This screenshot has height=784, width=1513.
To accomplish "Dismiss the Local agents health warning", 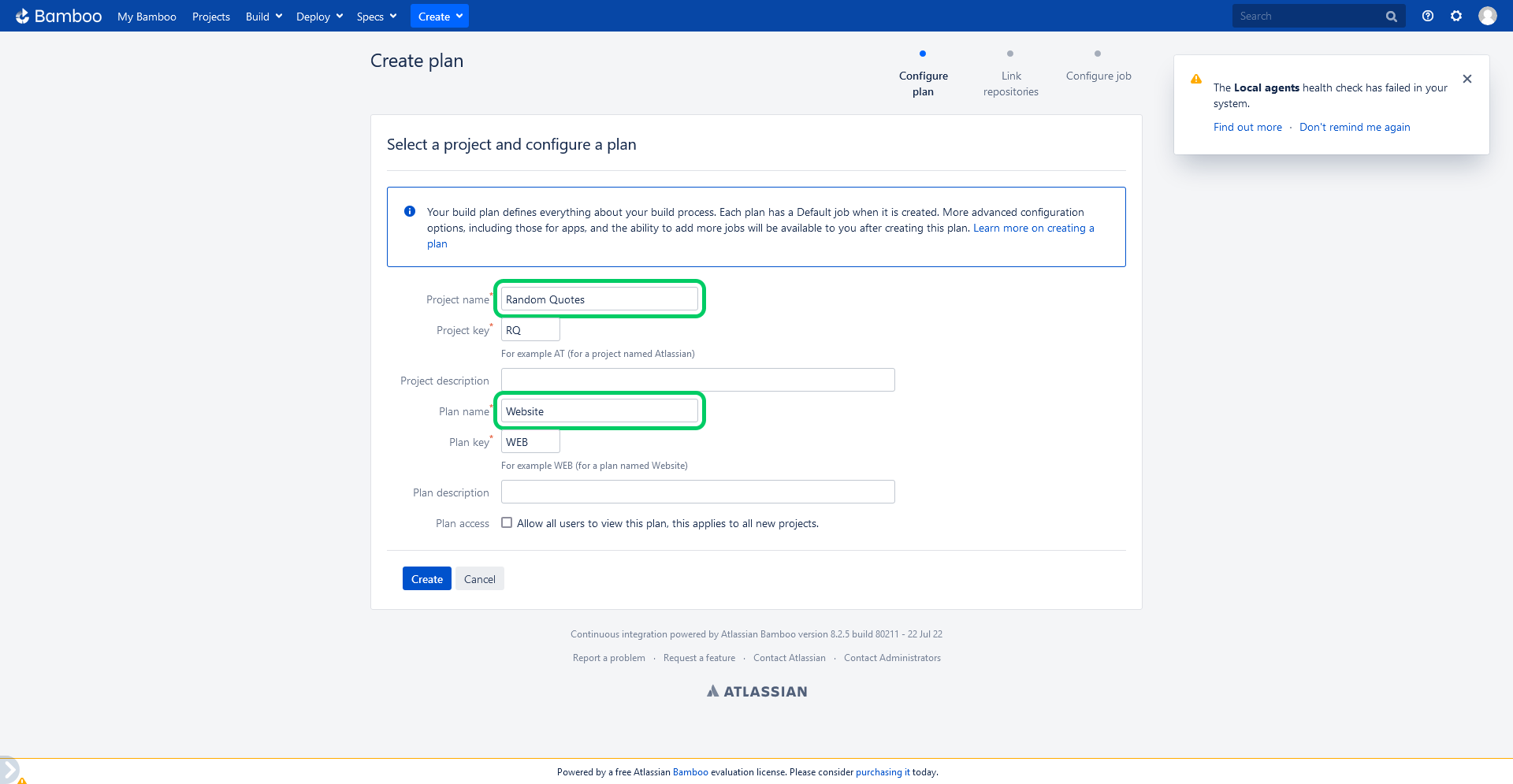I will tap(1467, 79).
